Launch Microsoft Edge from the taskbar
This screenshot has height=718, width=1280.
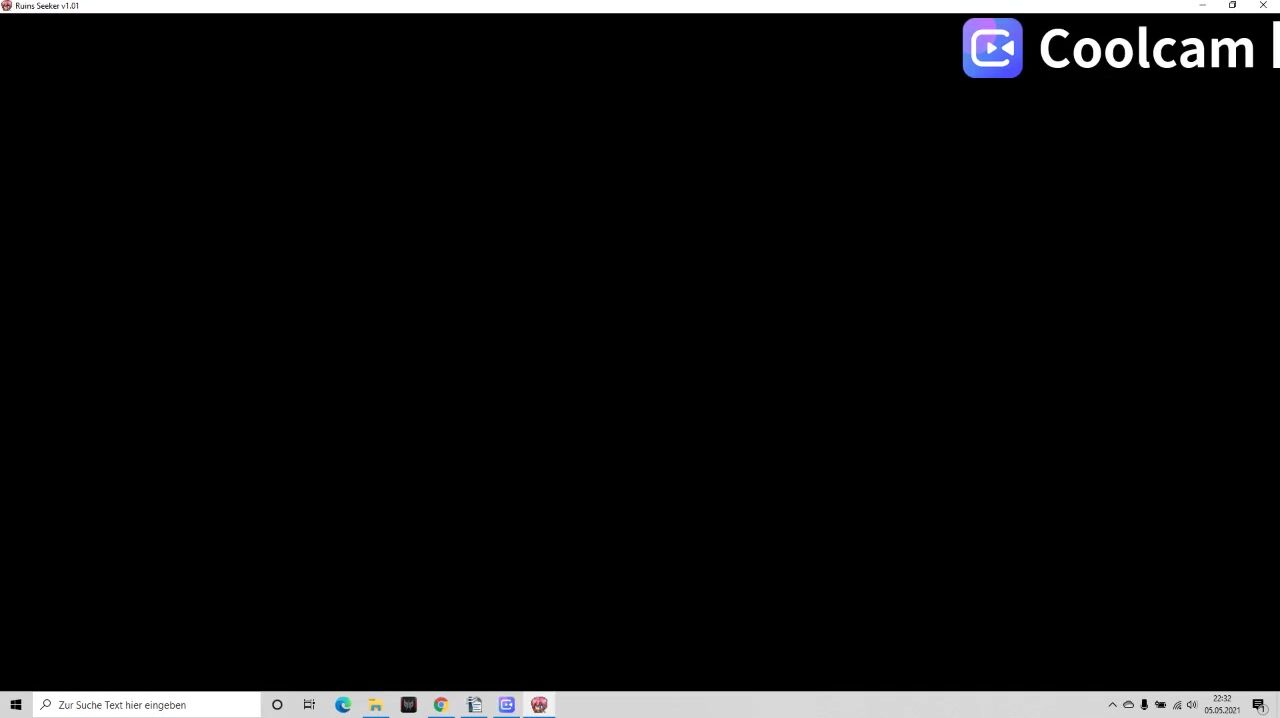point(343,705)
